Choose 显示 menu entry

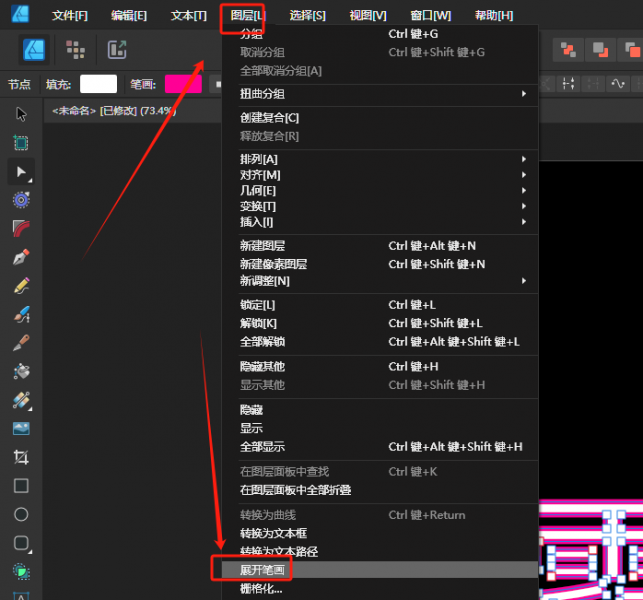click(x=380, y=428)
